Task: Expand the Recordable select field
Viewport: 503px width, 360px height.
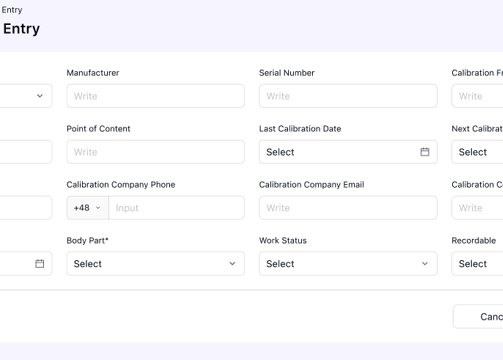Action: (477, 264)
